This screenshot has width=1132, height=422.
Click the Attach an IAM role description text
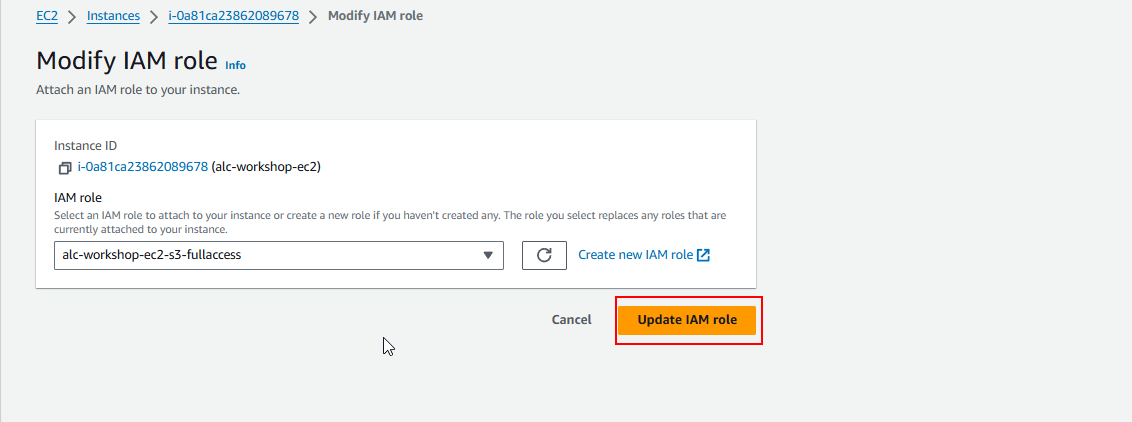point(138,89)
